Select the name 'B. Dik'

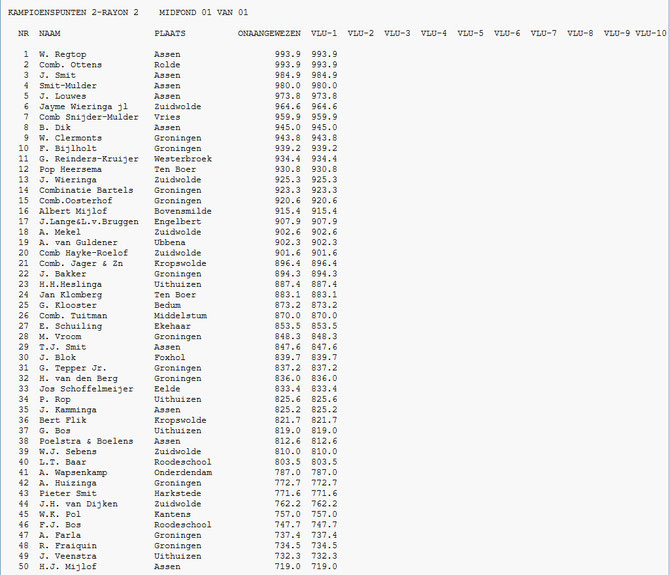click(55, 127)
